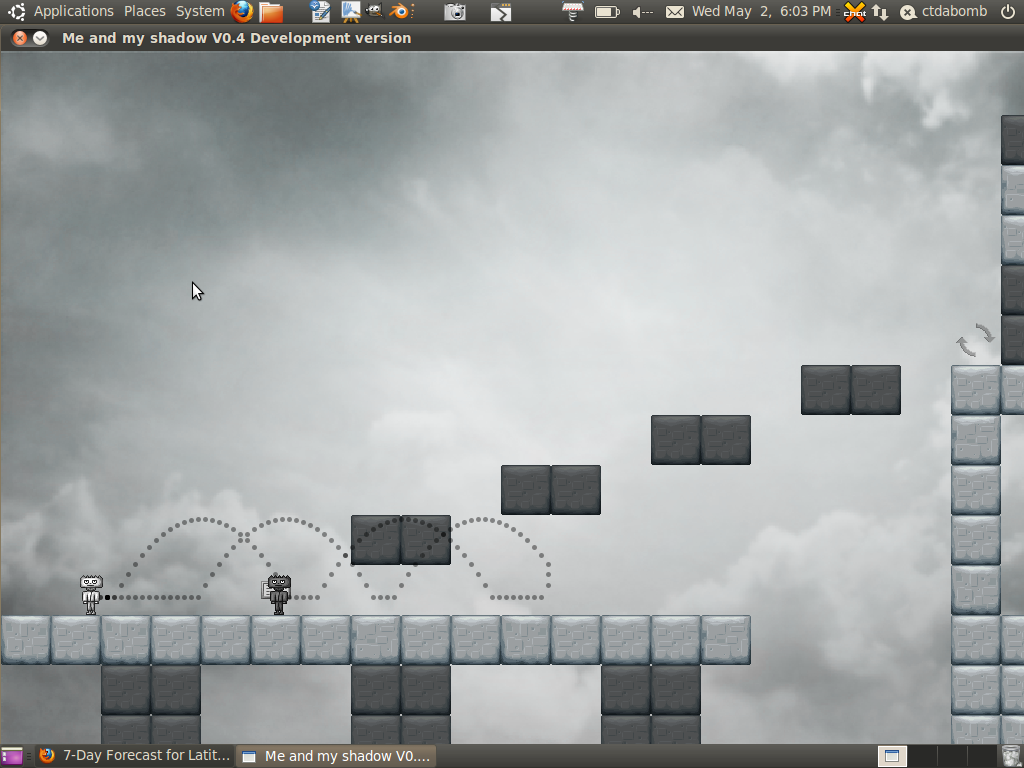Open the screenshot camera launcher

coord(455,12)
